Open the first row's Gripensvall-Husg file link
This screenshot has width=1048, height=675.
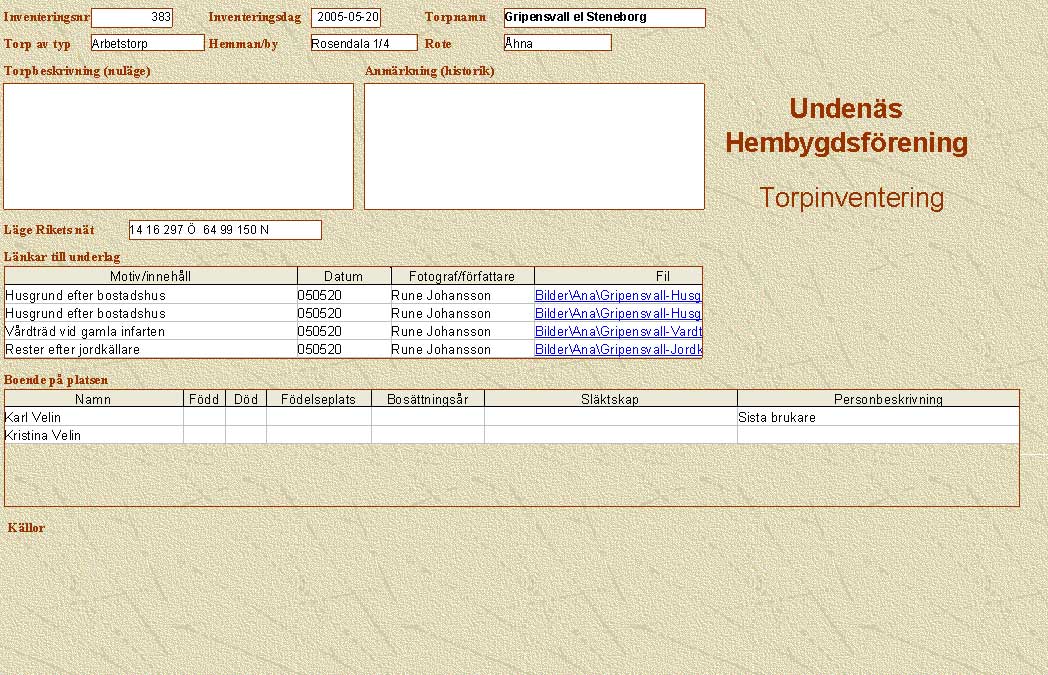(x=618, y=295)
